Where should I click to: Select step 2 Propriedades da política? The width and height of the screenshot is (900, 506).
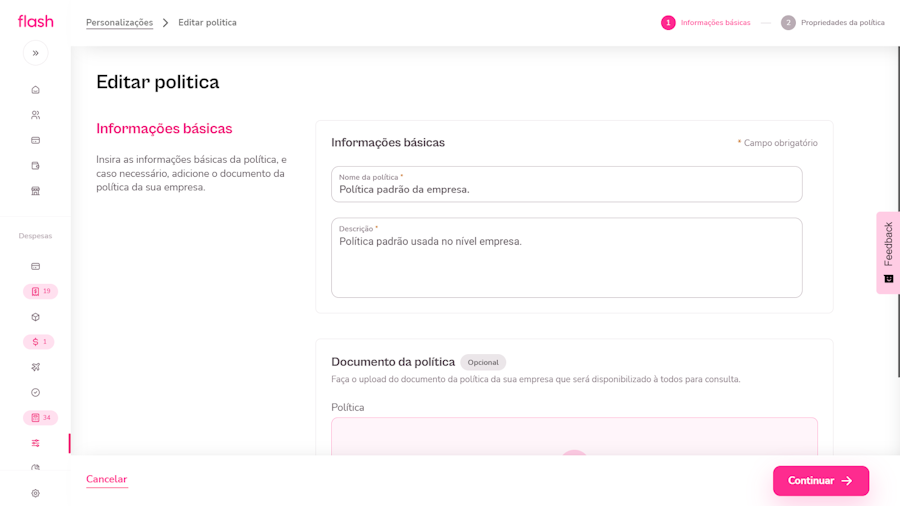[832, 22]
